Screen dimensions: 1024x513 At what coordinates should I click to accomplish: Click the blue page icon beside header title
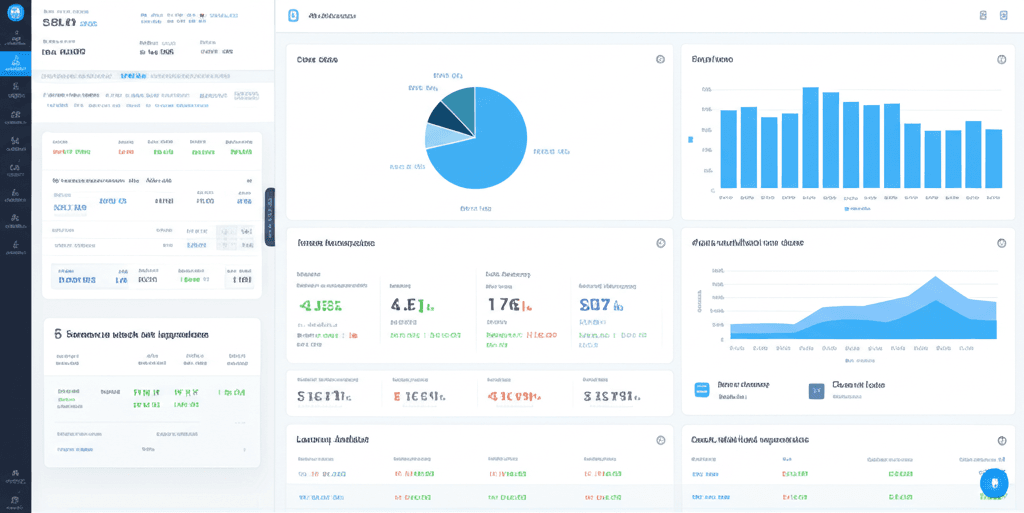click(293, 15)
